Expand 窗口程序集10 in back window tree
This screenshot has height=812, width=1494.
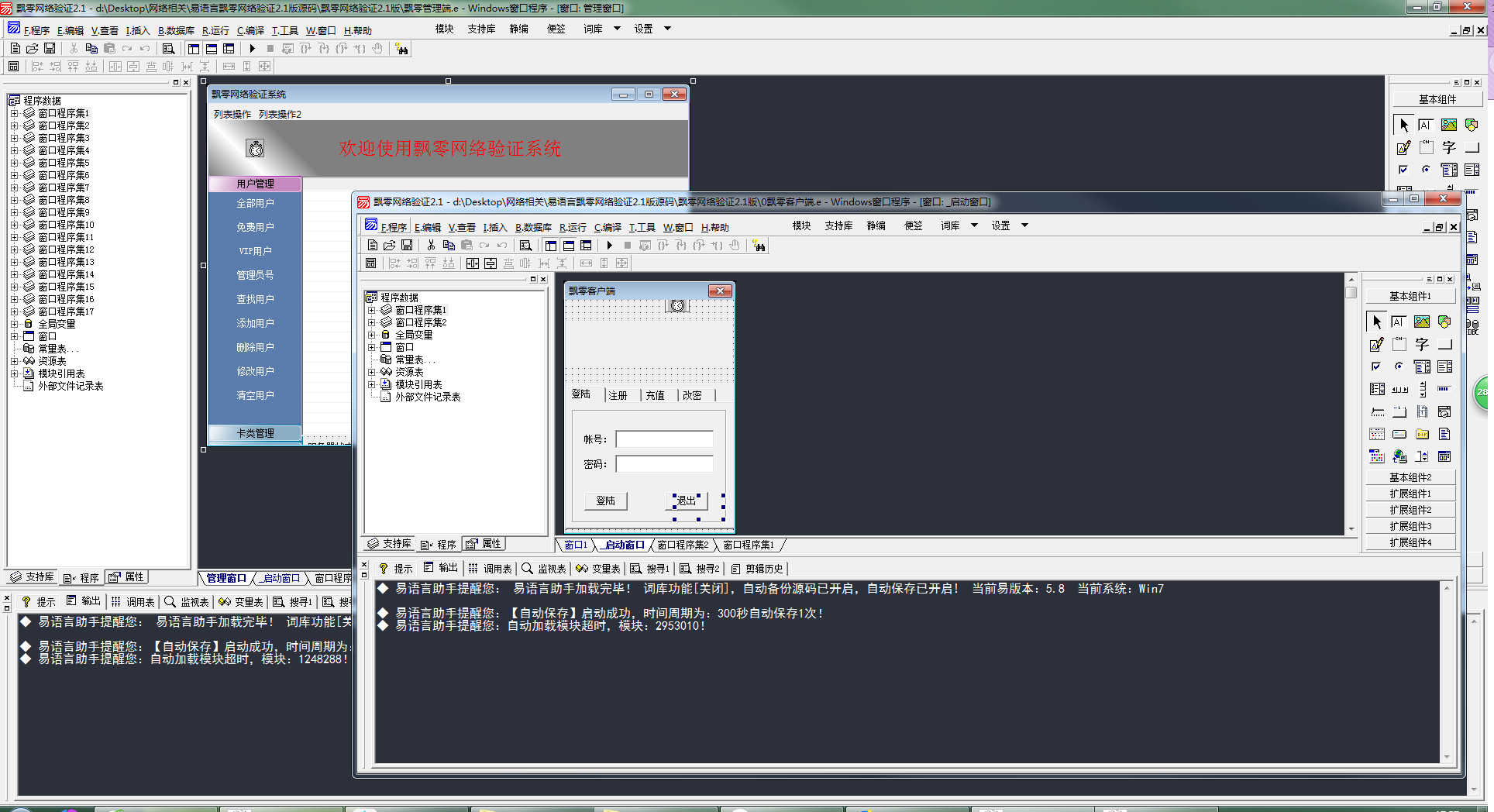coord(14,225)
